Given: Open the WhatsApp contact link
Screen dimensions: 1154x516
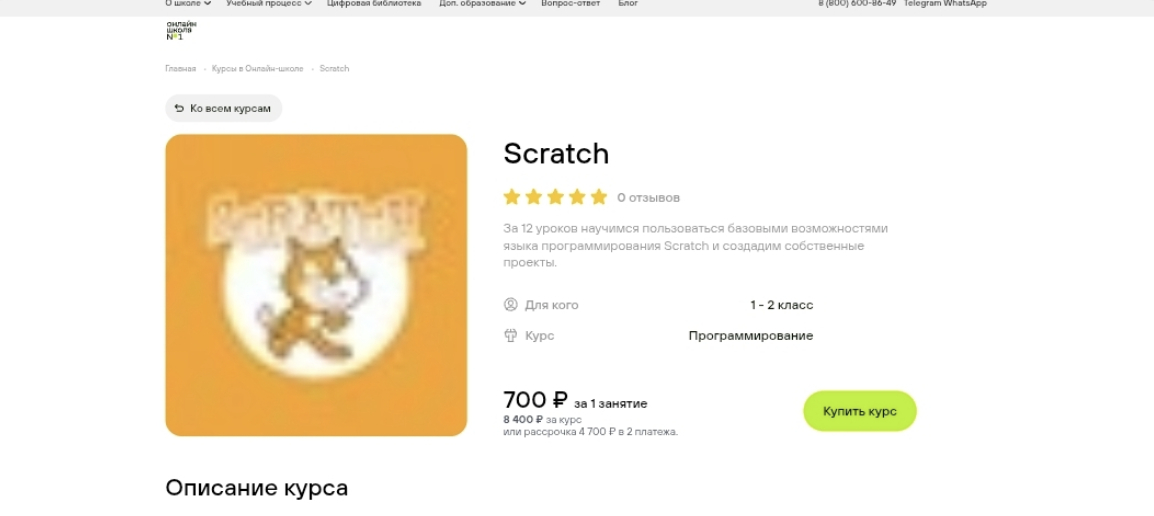Looking at the screenshot, I should coord(966,4).
